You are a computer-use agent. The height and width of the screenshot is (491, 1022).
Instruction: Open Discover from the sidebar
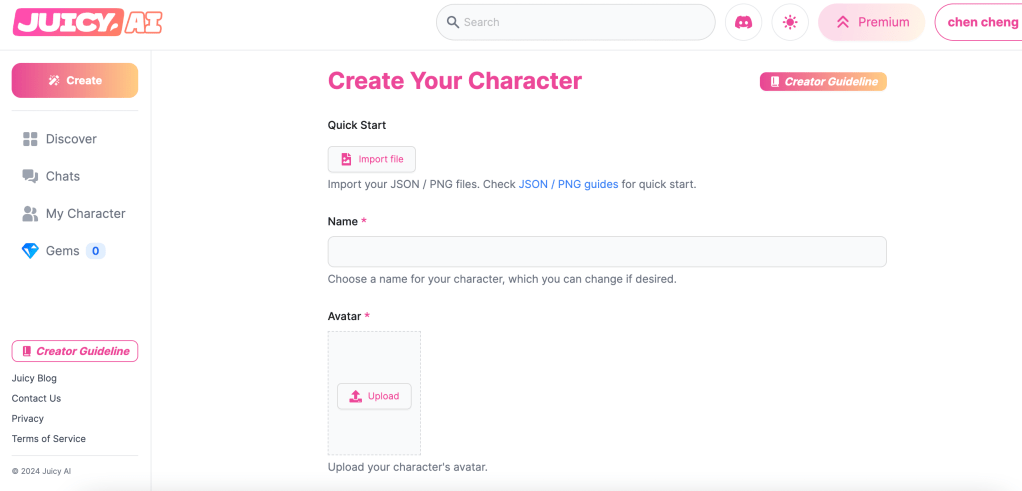point(71,139)
